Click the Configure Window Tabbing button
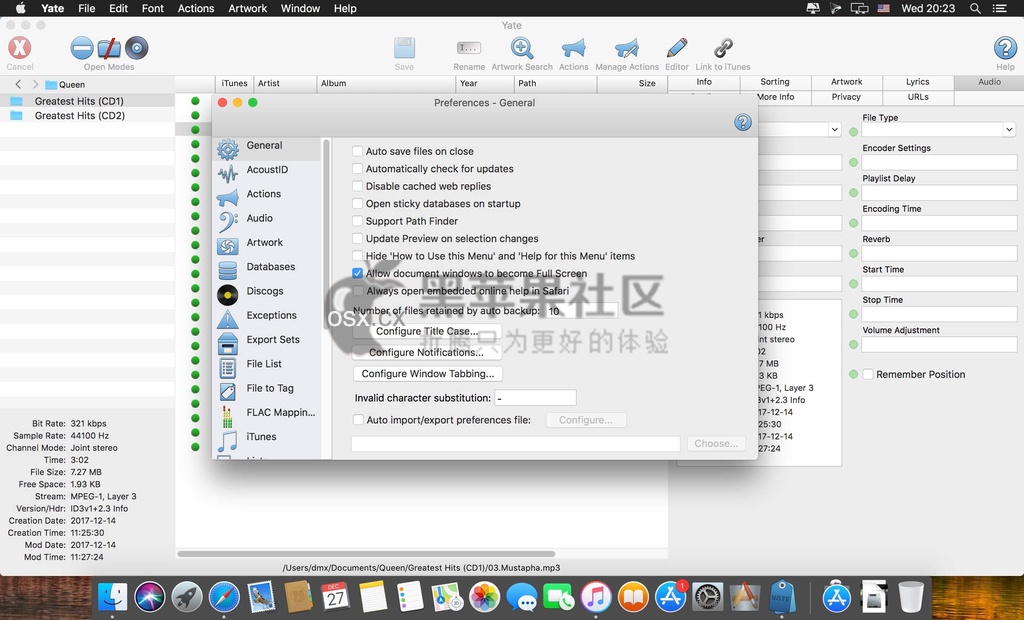 click(428, 374)
